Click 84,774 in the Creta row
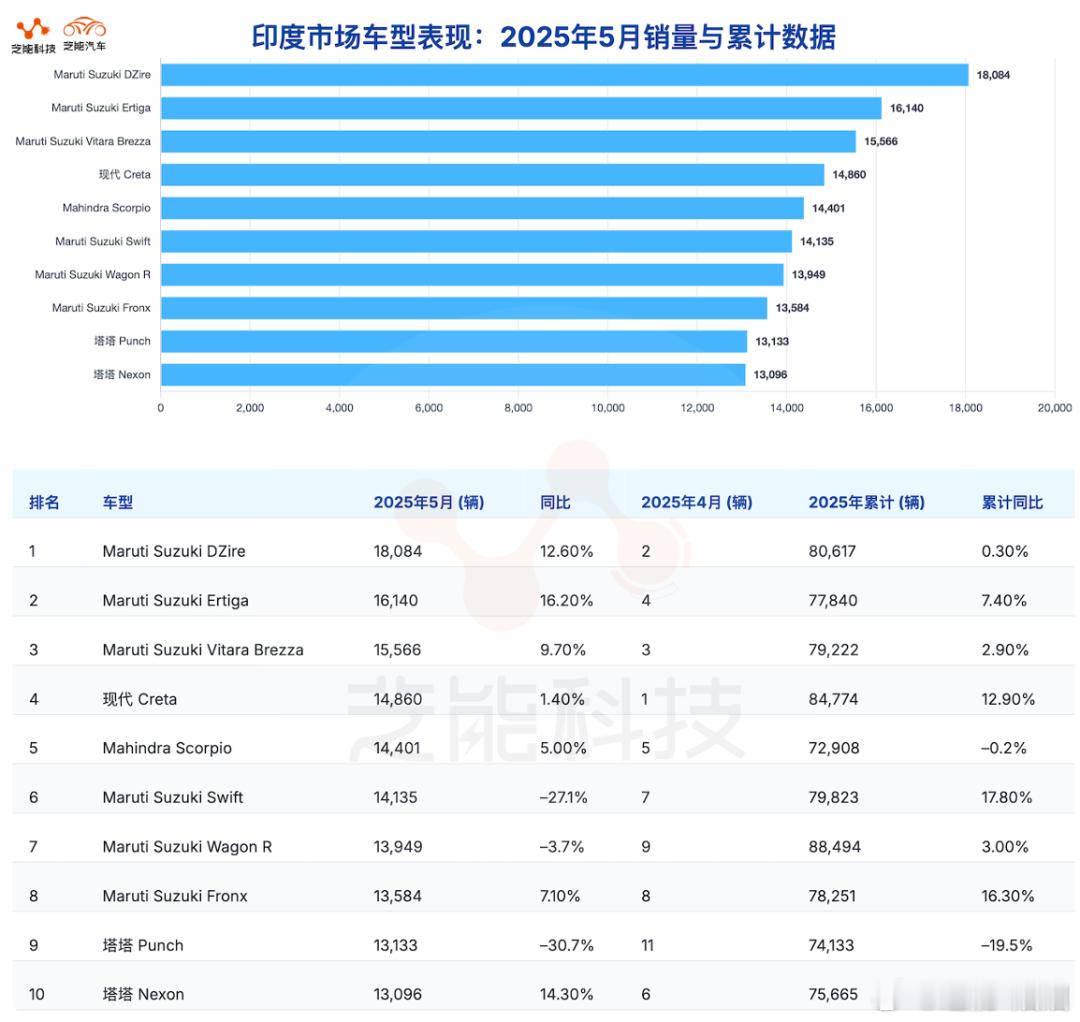 (x=833, y=699)
